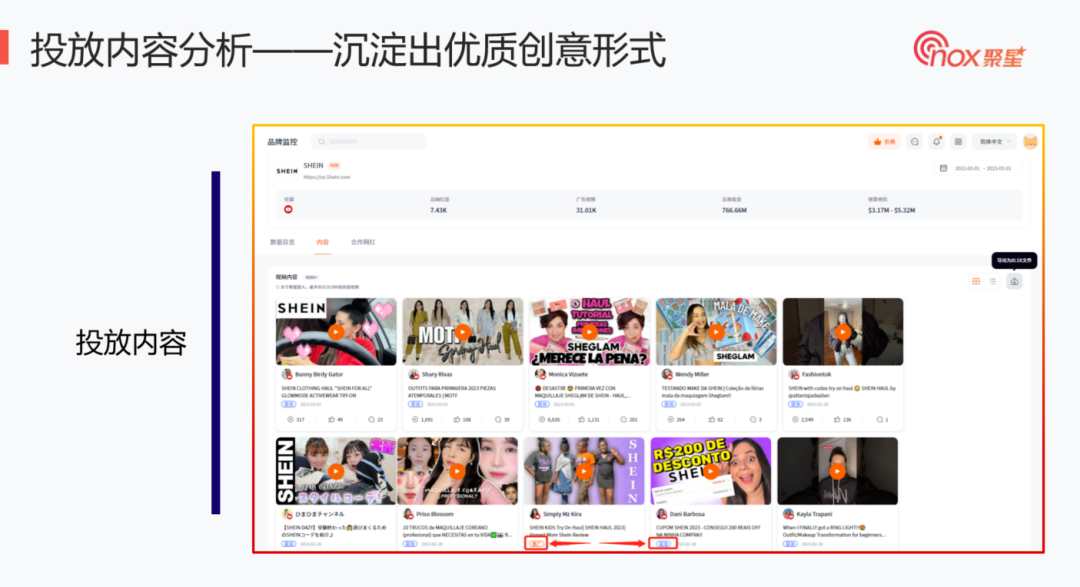Open the notification bell with red badge

[937, 142]
